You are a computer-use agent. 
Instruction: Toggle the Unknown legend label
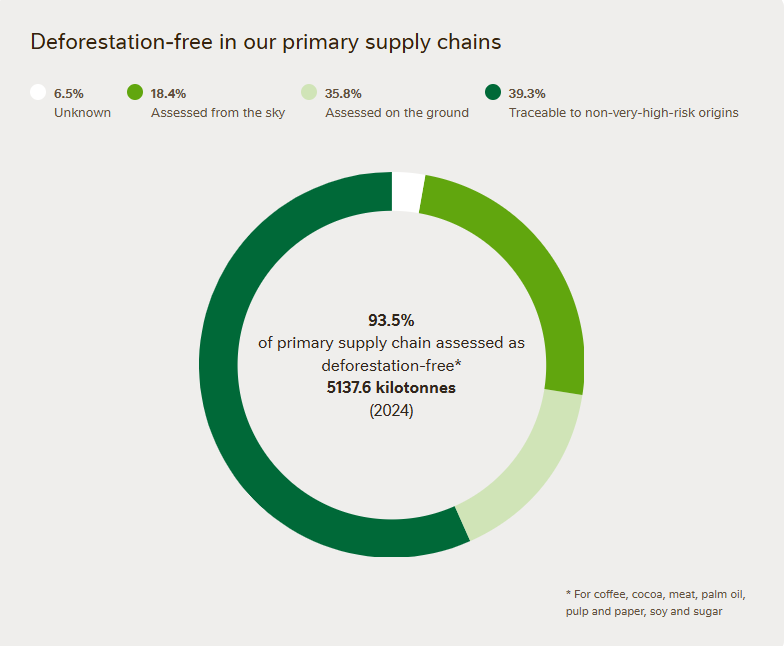[82, 113]
